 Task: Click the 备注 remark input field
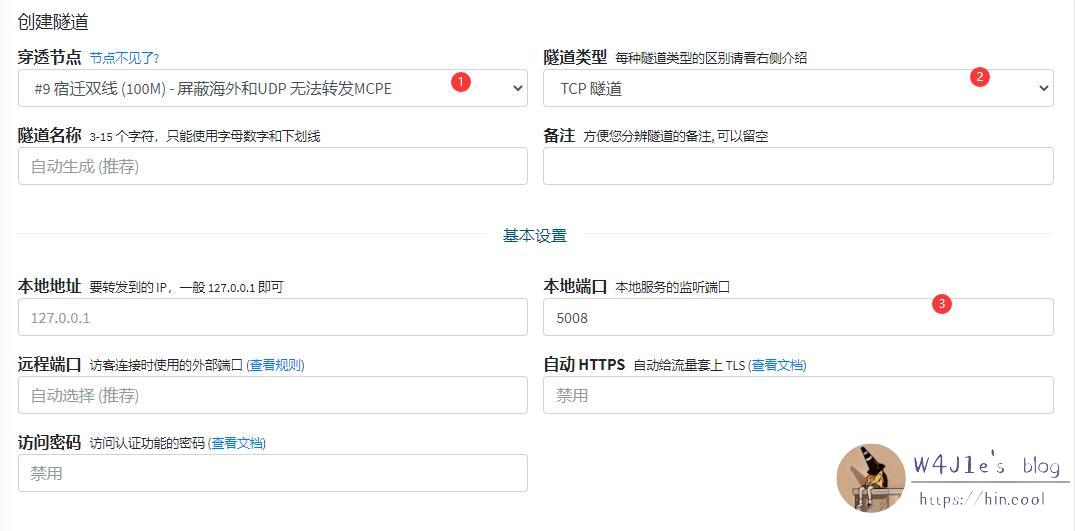(x=797, y=166)
